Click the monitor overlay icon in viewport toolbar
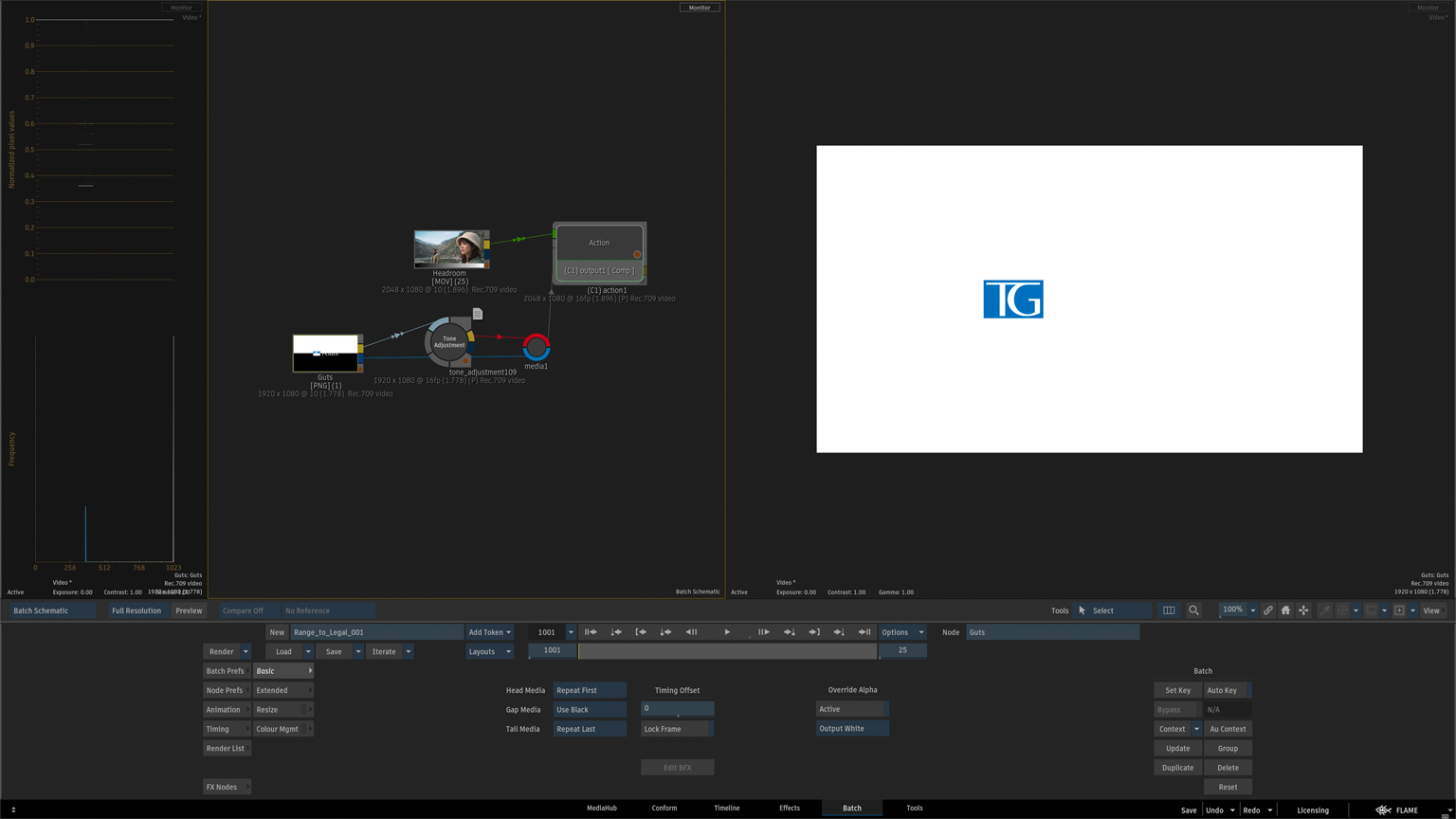This screenshot has width=1456, height=819. coord(1371,610)
